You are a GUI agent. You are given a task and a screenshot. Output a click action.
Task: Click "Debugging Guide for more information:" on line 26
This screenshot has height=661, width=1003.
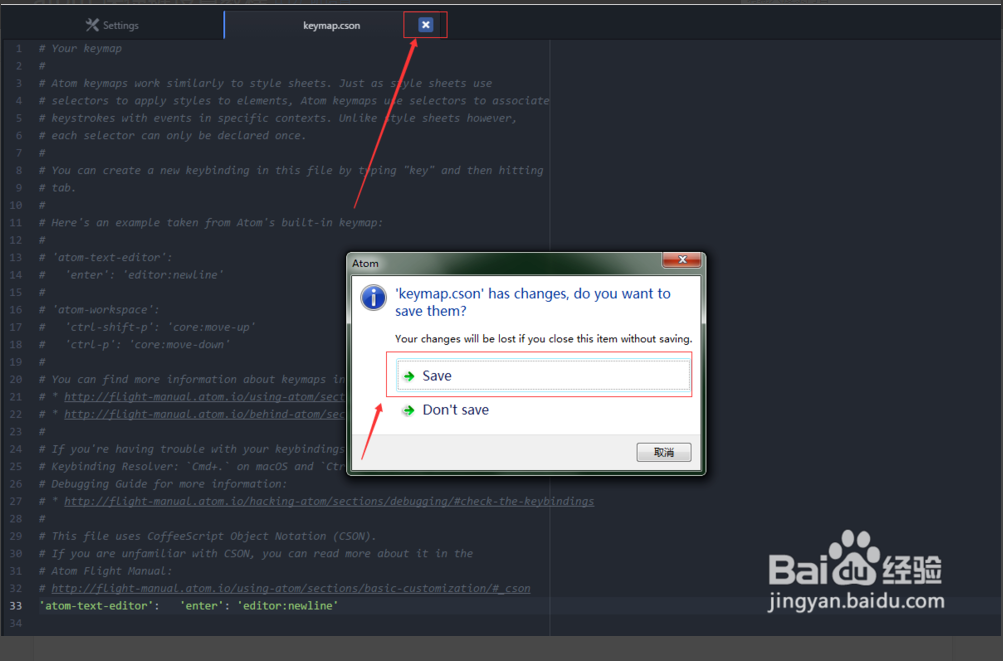click(x=163, y=484)
